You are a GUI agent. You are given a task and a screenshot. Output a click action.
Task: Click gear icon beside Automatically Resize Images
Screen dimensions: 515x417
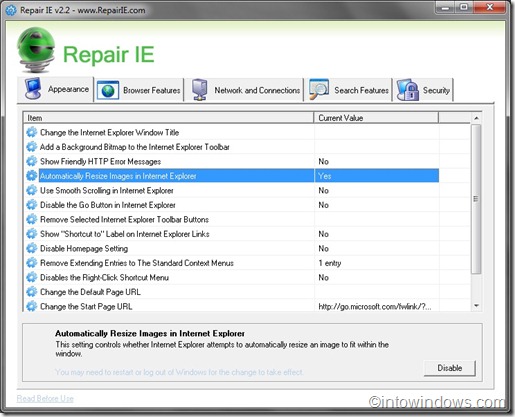pos(32,176)
